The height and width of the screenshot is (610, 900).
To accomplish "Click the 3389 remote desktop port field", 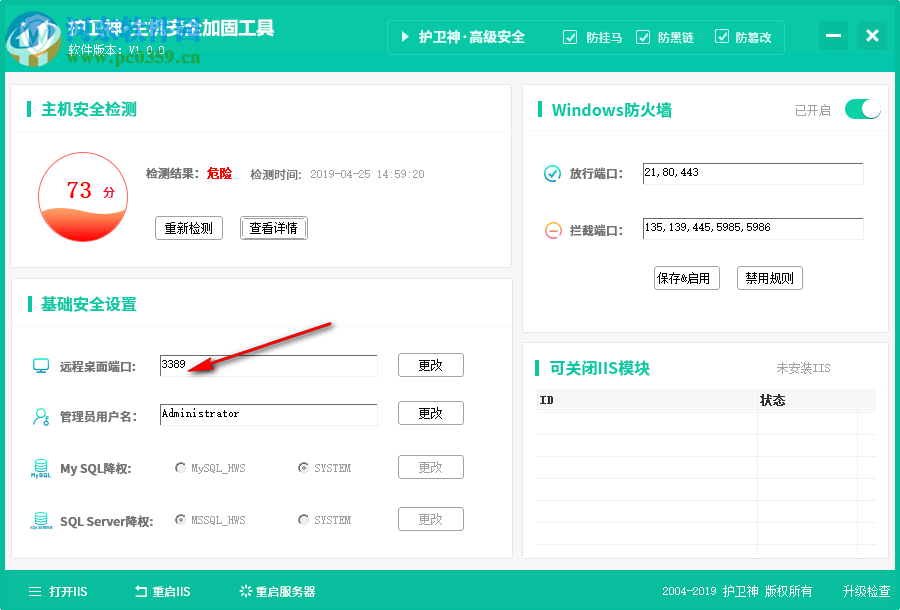I will 268,365.
